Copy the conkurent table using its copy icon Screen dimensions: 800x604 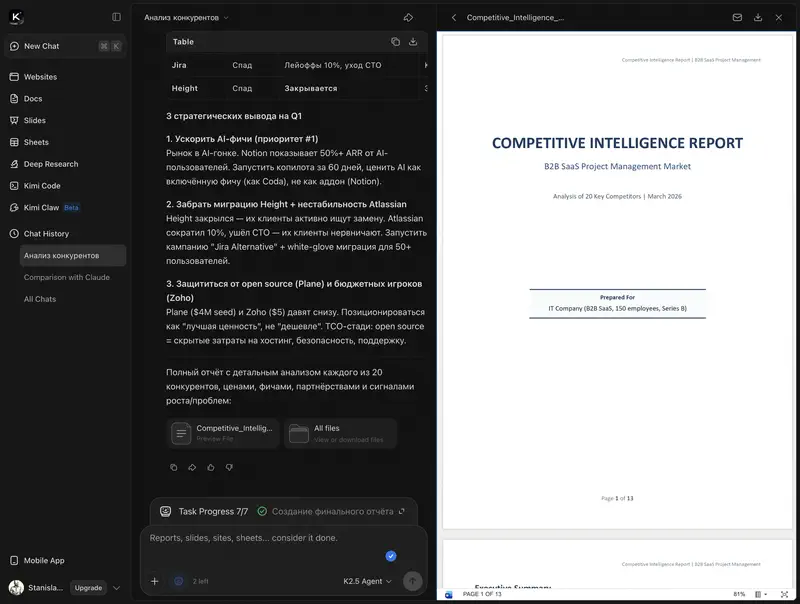(396, 42)
